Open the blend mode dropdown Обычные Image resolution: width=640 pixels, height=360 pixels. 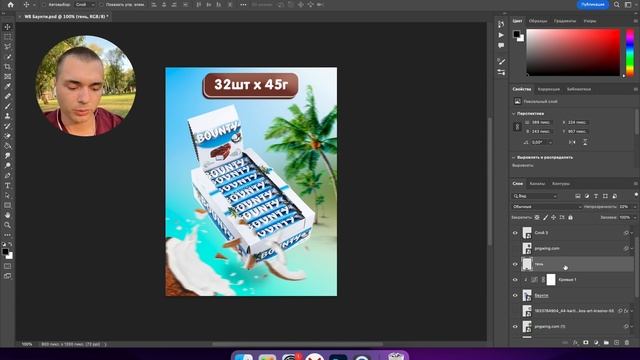click(547, 207)
